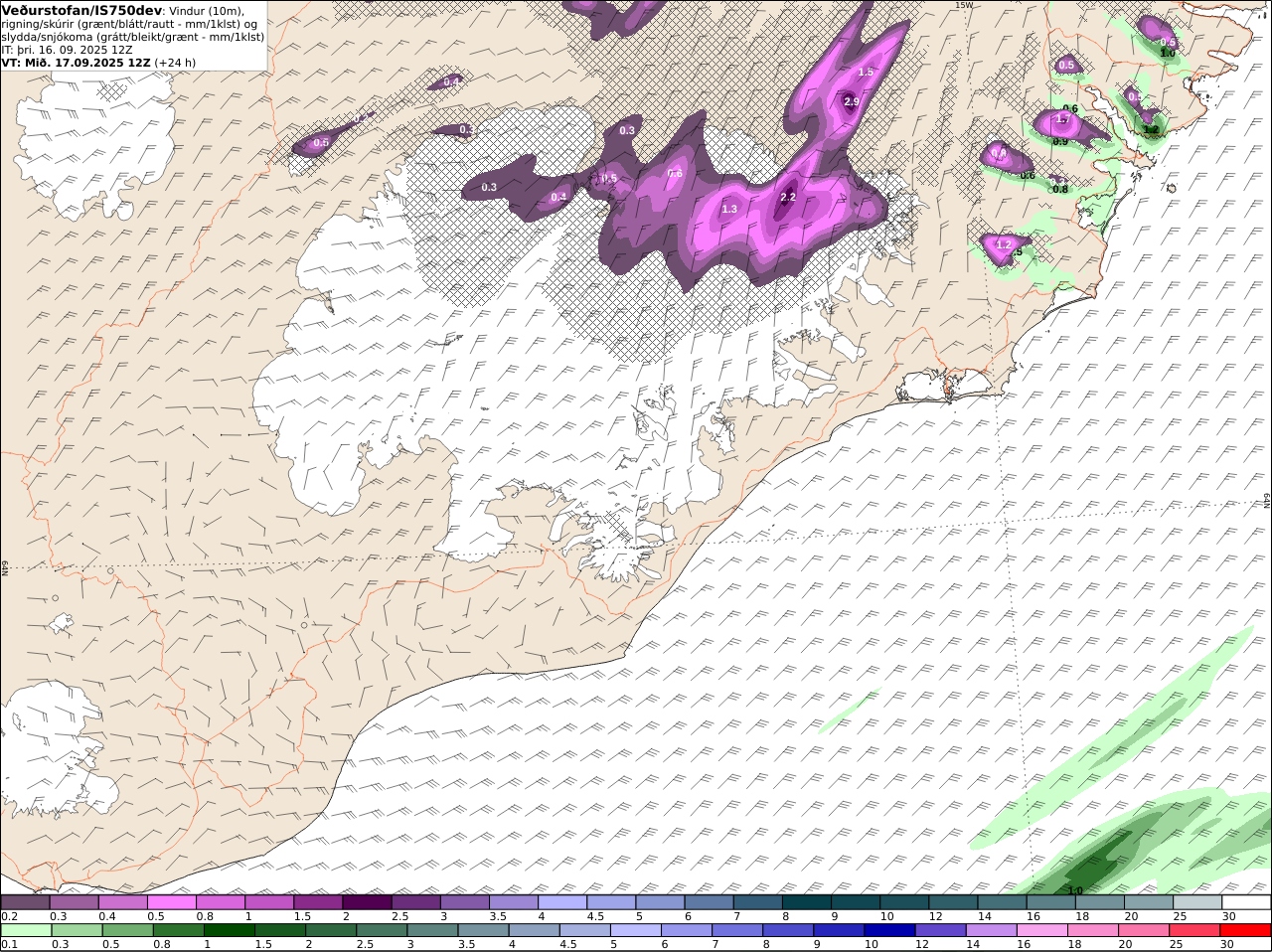
Task: Click the 1.3 snowfall value
Action: click(x=729, y=209)
